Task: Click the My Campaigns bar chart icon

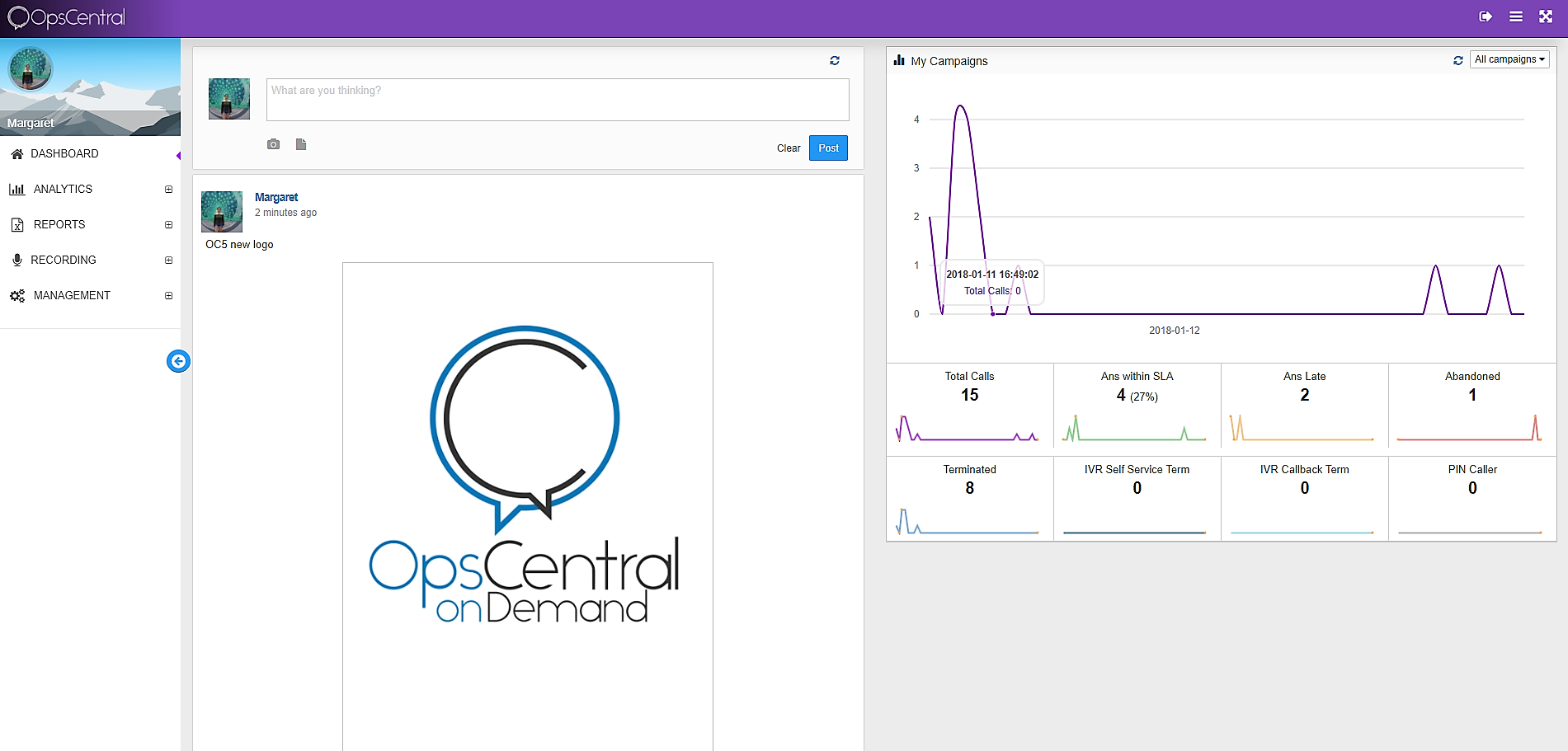Action: (899, 60)
